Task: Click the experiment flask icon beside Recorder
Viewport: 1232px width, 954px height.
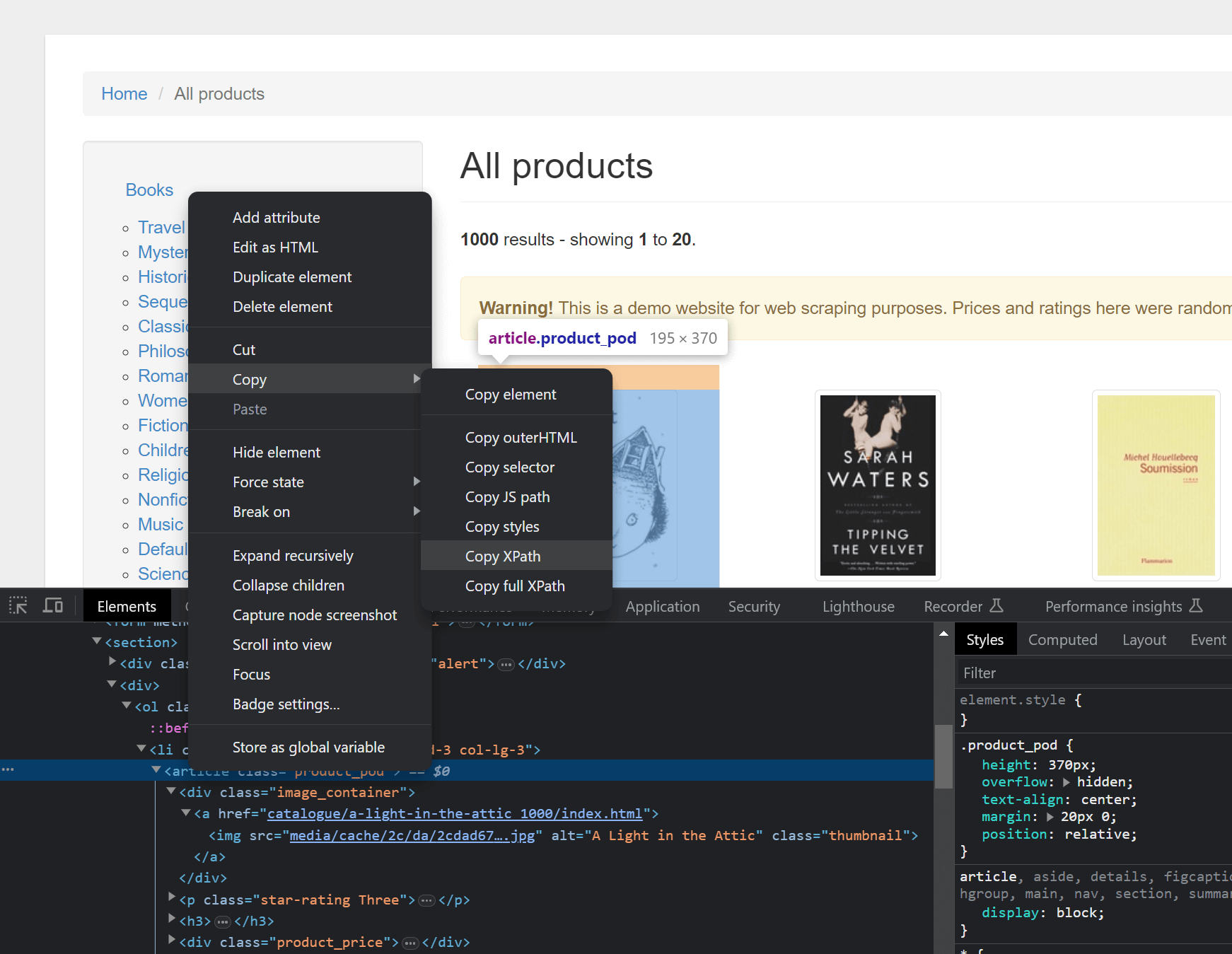Action: pyautogui.click(x=997, y=605)
